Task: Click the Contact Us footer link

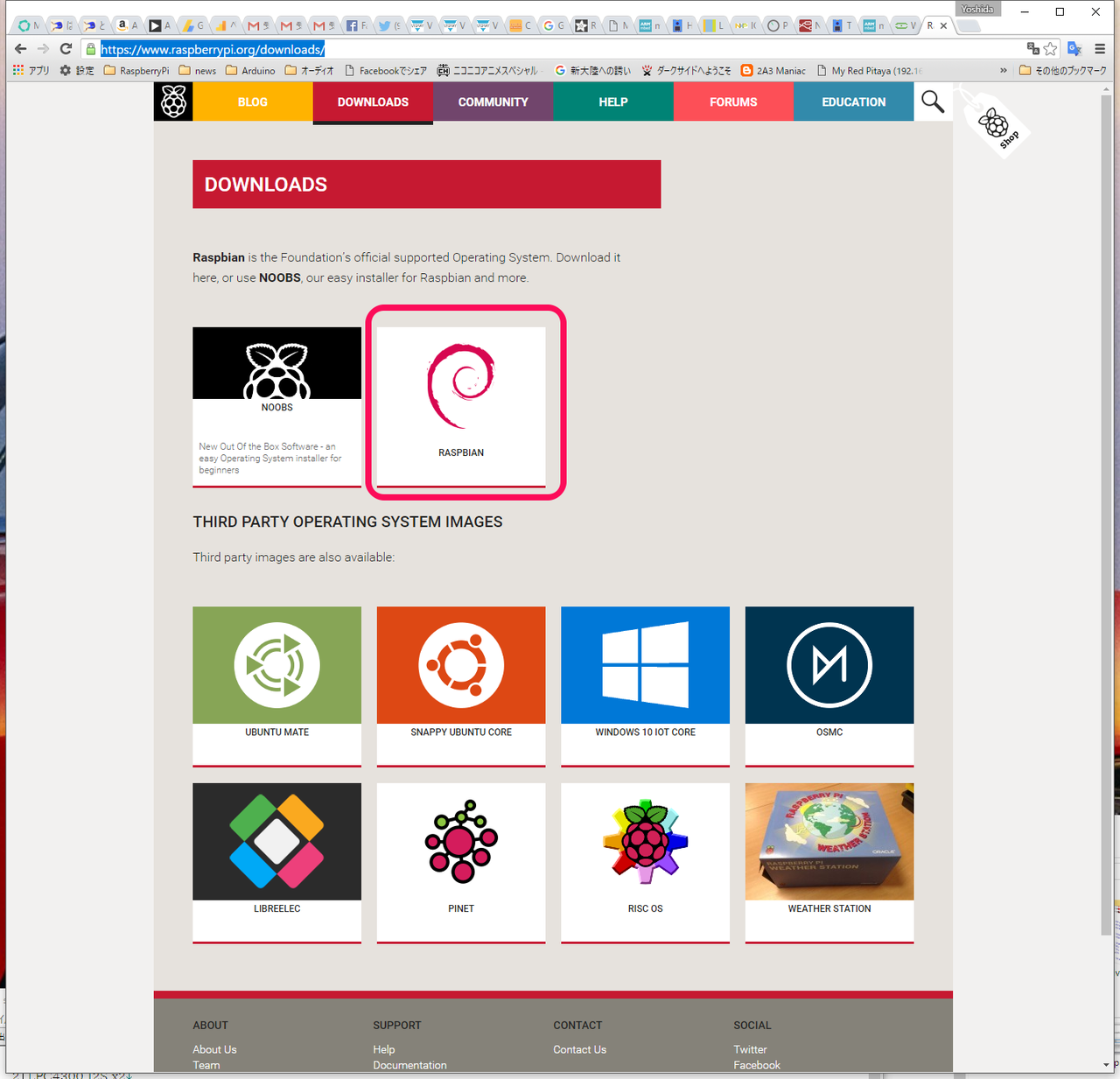Action: pos(579,1049)
